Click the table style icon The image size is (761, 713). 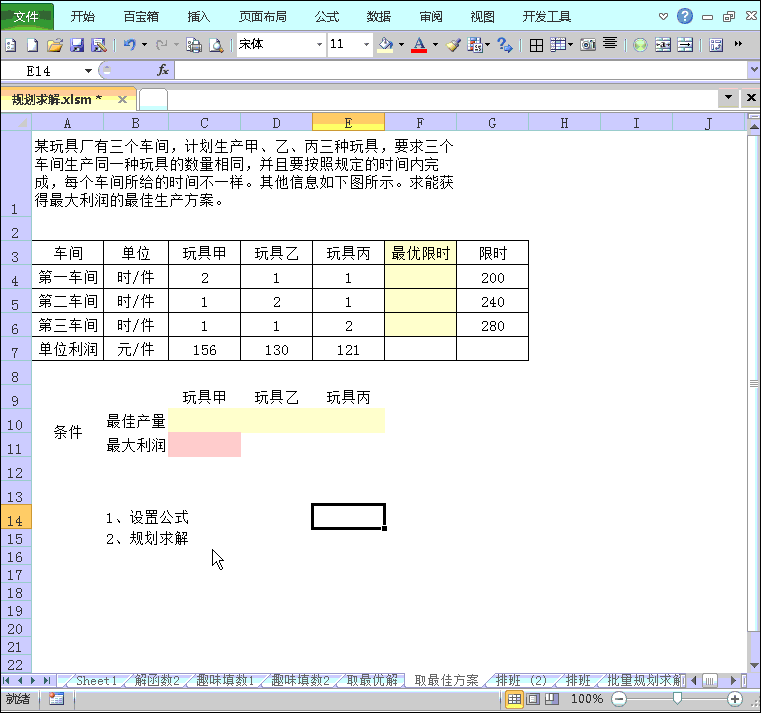tap(558, 45)
